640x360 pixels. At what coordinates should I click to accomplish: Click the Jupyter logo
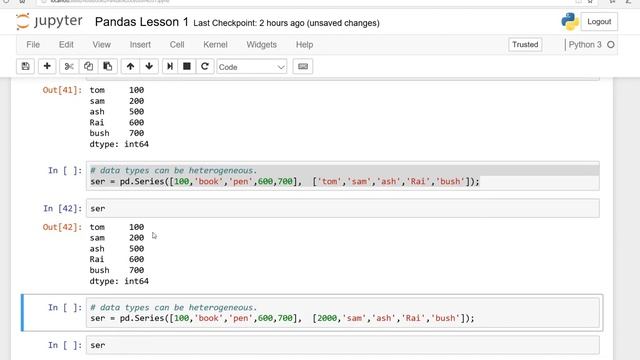(x=49, y=21)
